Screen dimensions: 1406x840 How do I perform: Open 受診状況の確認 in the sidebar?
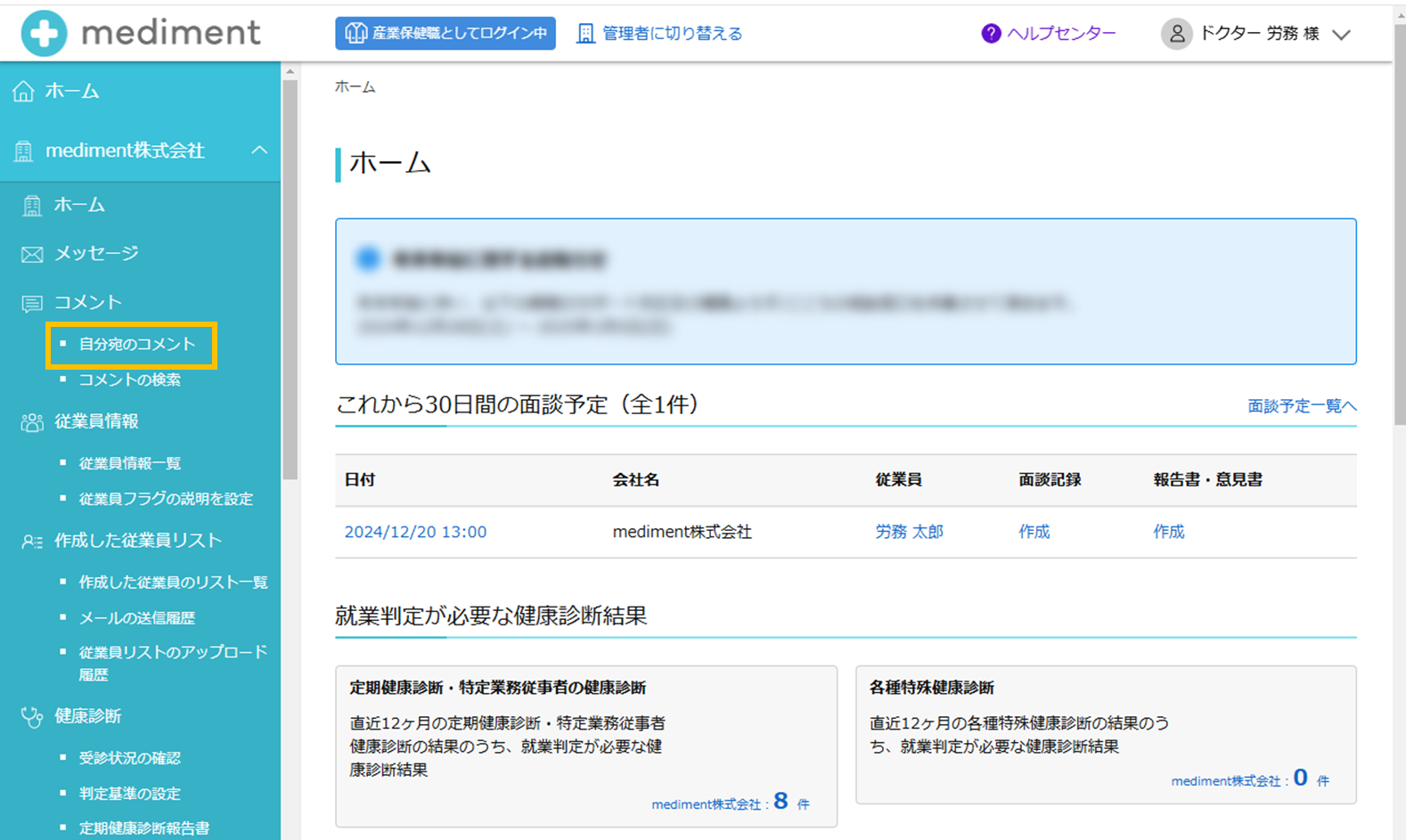(x=129, y=758)
